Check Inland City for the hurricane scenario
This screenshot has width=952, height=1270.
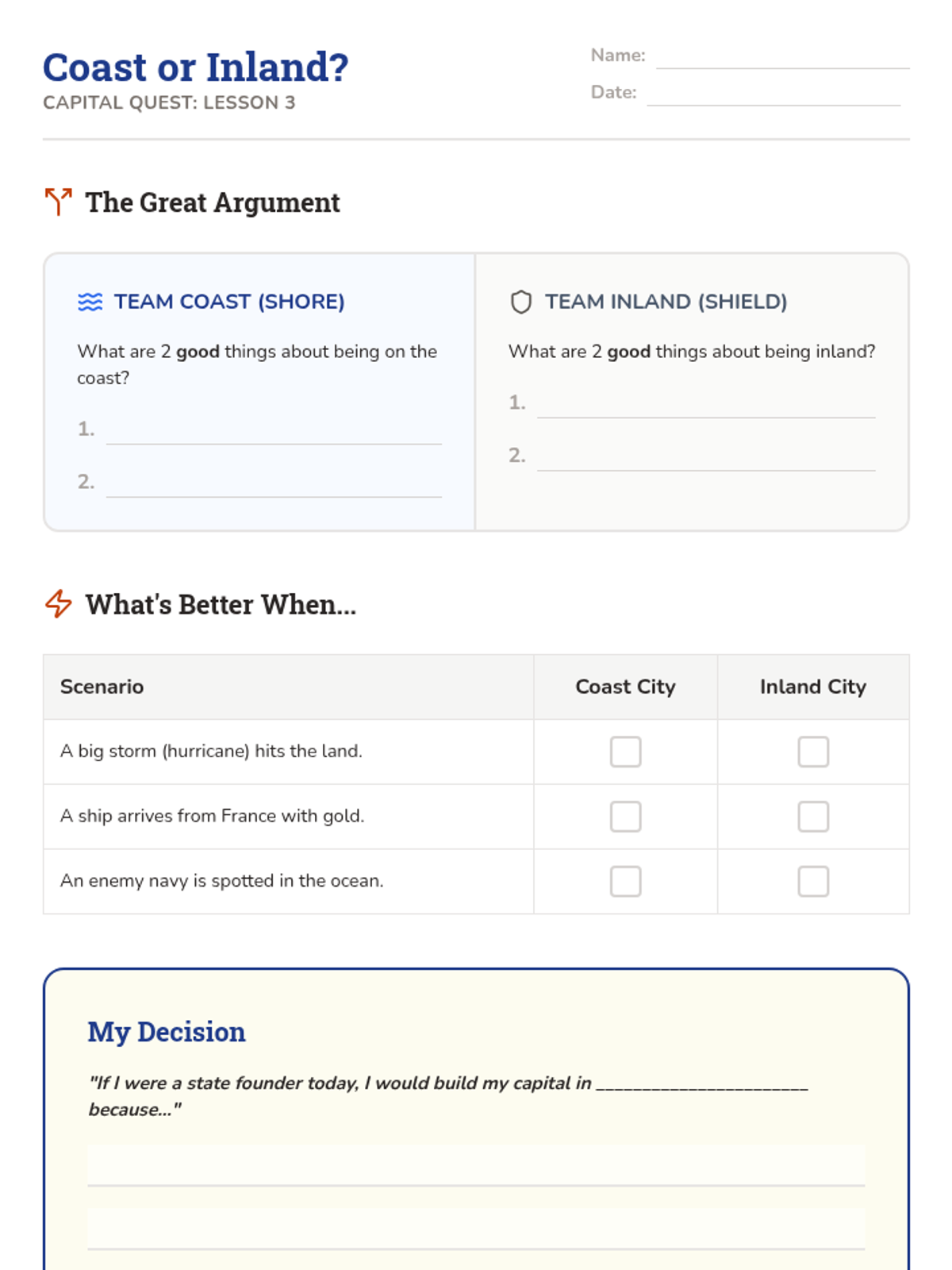813,752
